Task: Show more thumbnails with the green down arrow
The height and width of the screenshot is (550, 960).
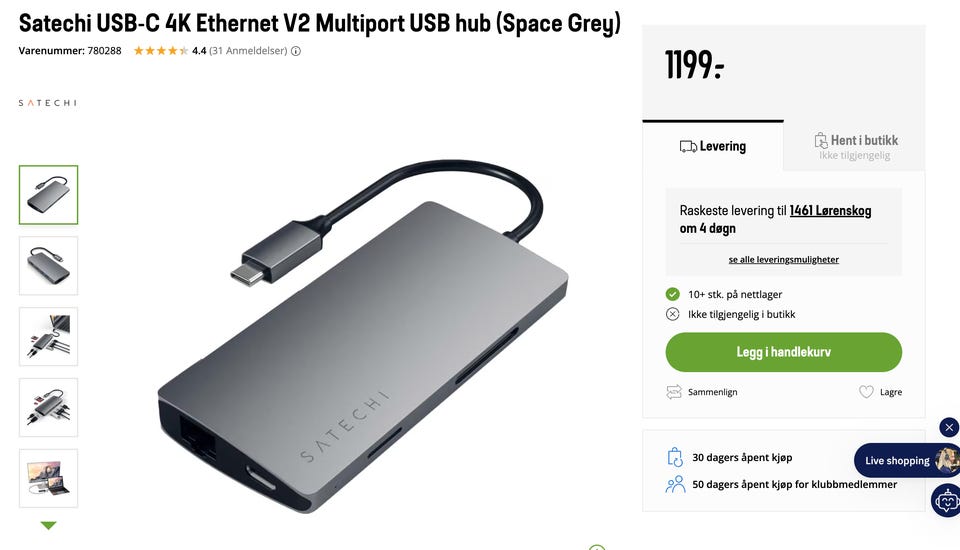Action: point(48,526)
